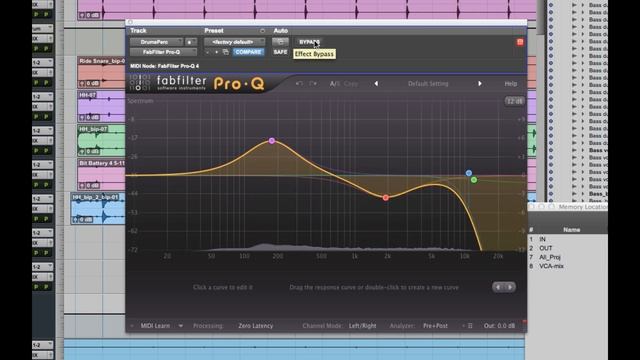The width and height of the screenshot is (640, 360).
Task: Select the blue EQ band node
Action: click(x=469, y=173)
